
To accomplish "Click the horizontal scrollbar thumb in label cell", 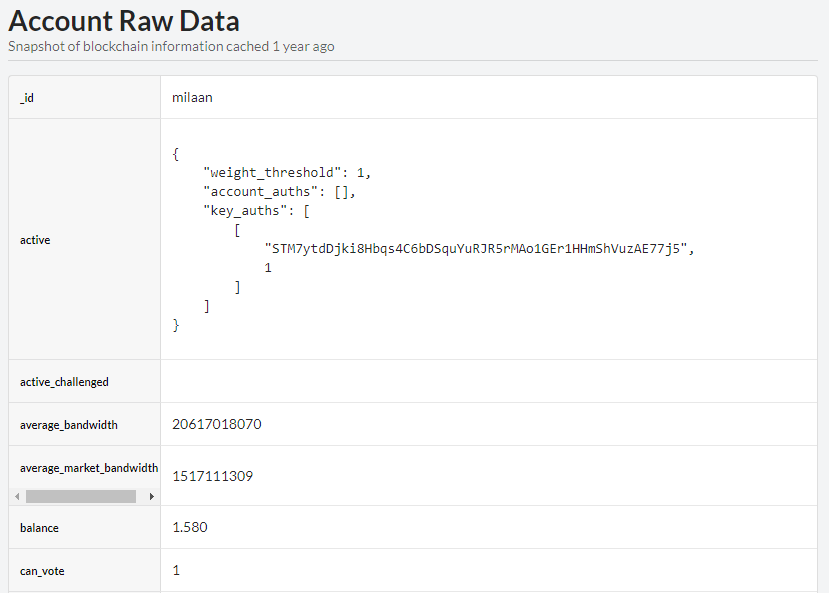I will tap(80, 496).
